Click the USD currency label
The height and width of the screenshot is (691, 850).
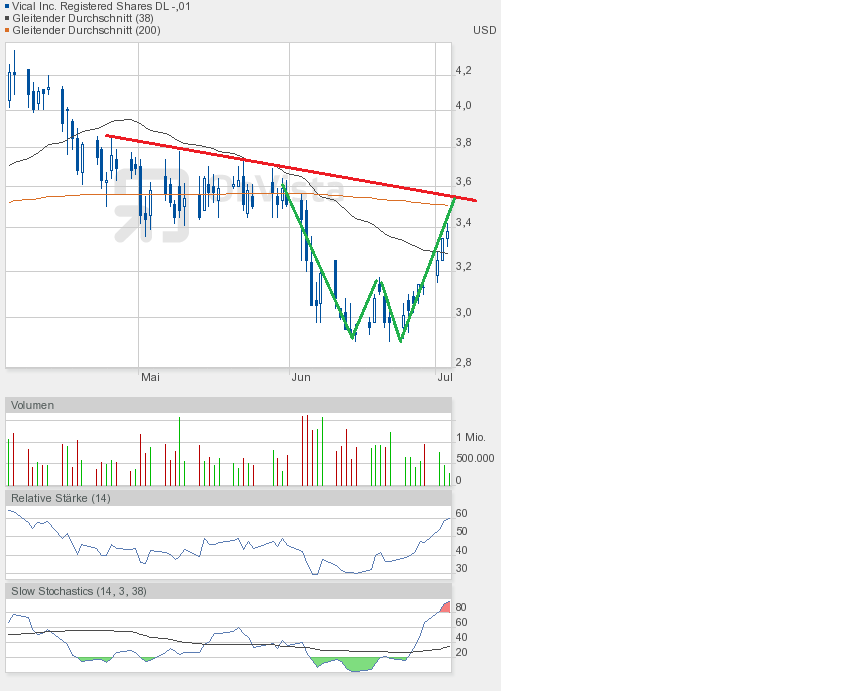(484, 30)
